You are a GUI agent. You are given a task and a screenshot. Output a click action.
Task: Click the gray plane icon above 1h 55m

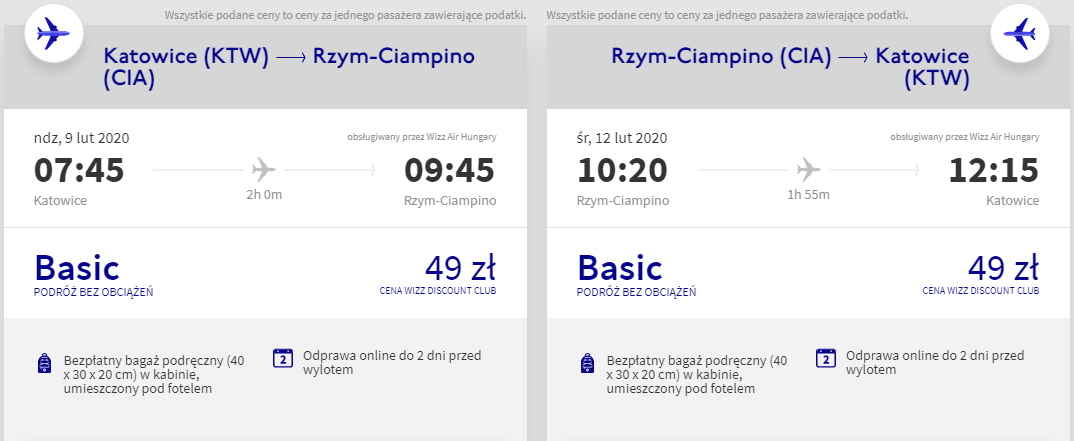click(x=808, y=168)
